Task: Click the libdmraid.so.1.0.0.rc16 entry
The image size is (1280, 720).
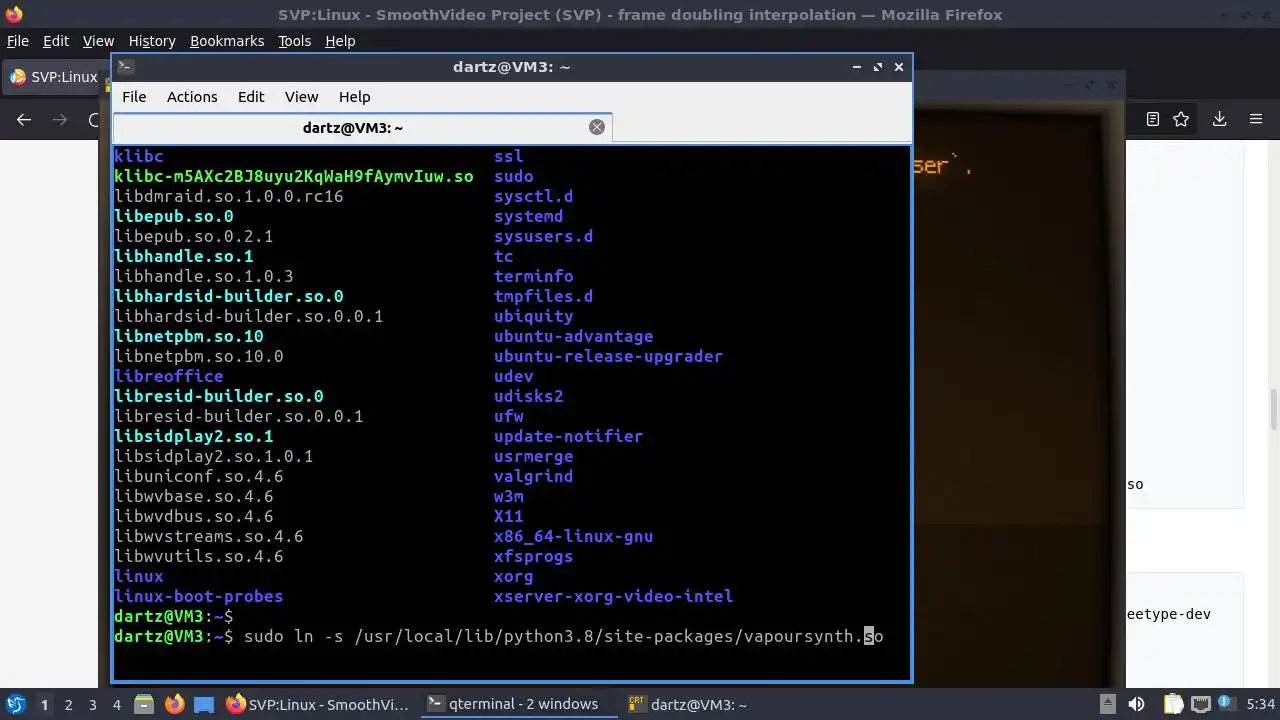Action: pyautogui.click(x=229, y=196)
